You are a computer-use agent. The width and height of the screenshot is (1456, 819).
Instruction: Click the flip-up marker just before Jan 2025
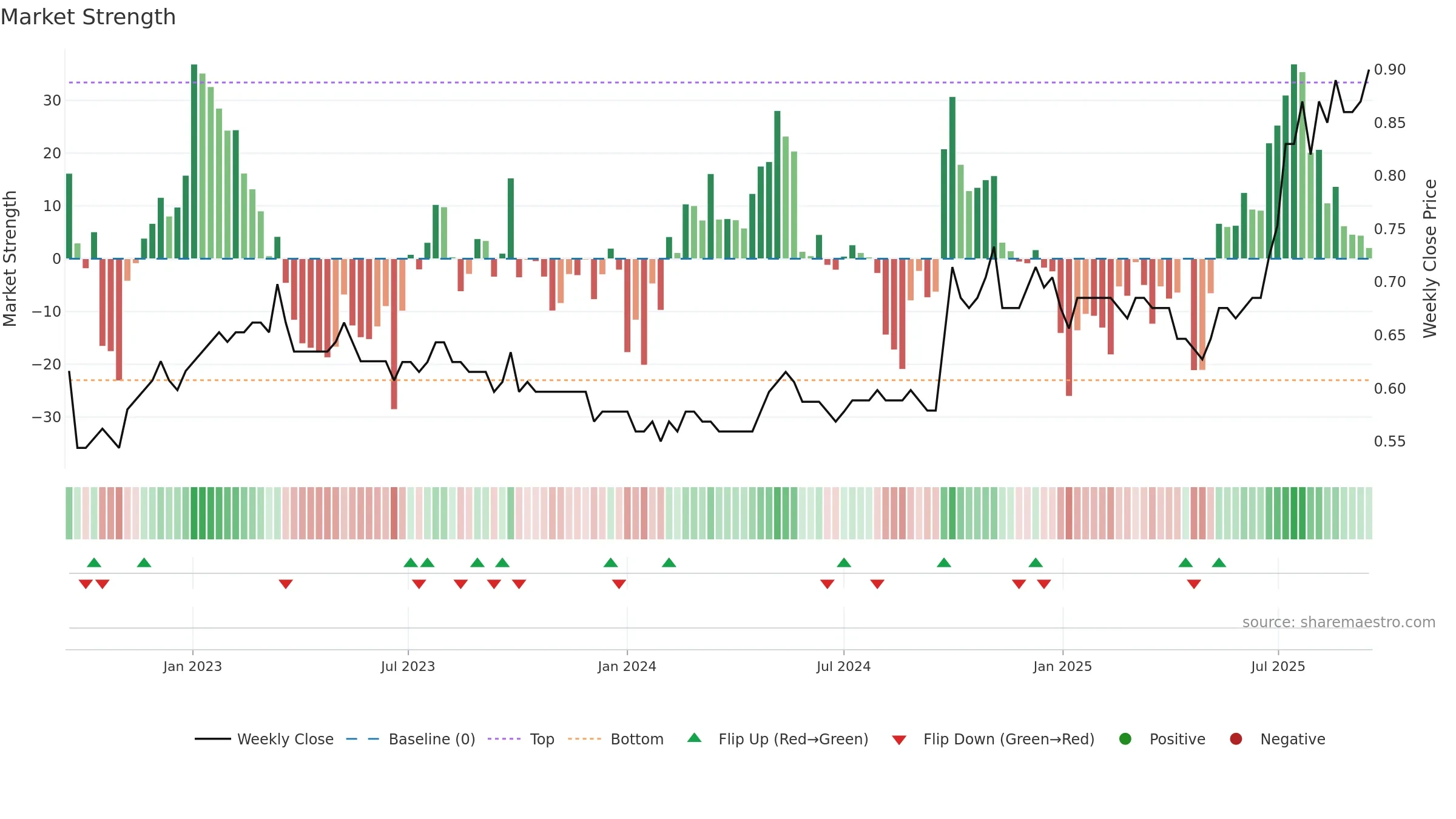1036,562
